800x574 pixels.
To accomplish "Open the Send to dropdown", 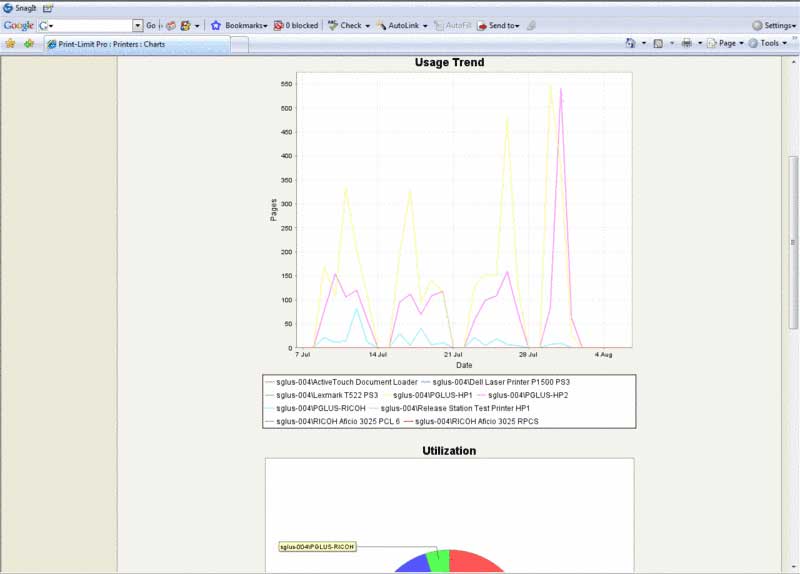I will 498,25.
